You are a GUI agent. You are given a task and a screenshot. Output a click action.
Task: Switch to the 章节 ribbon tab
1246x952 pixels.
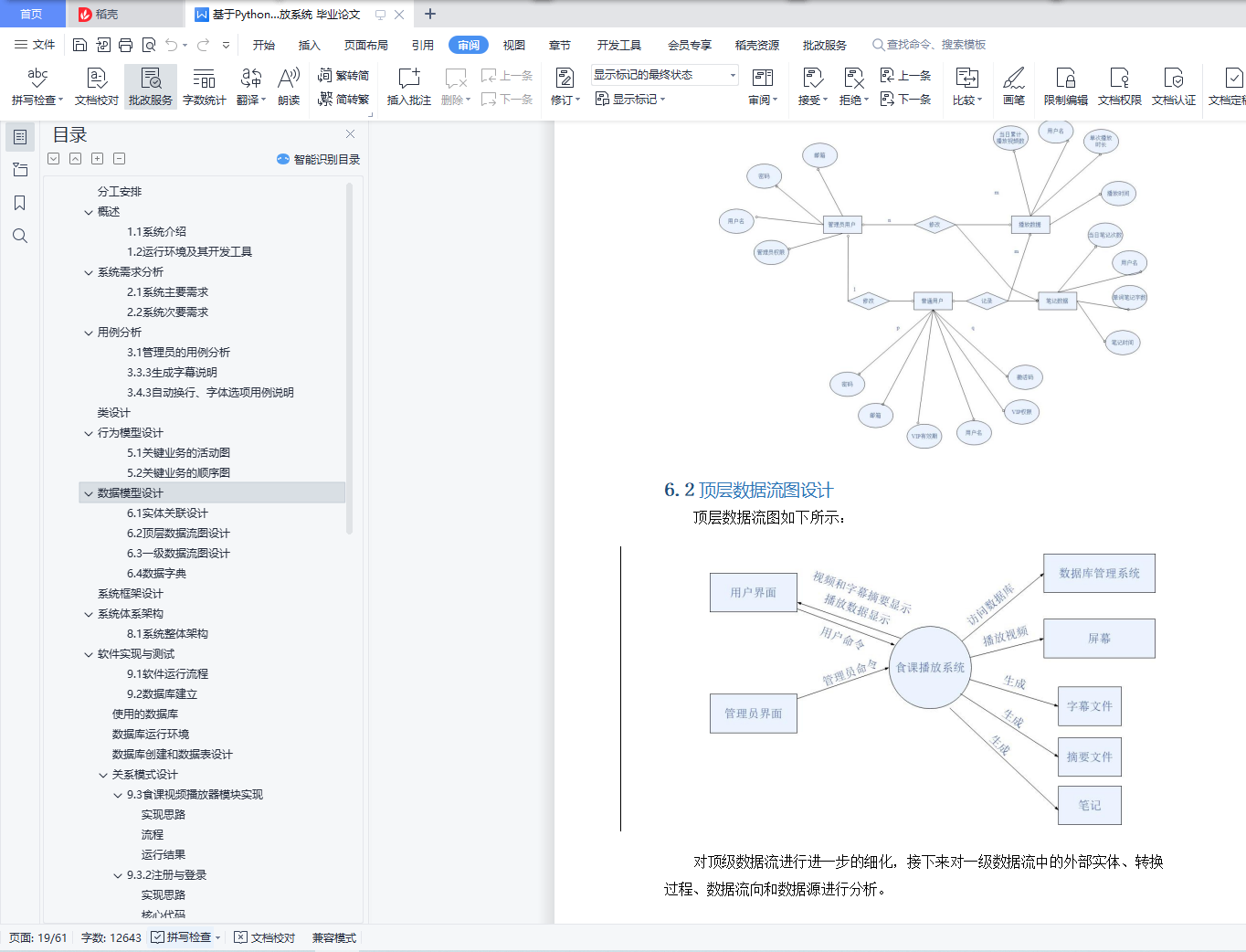click(x=560, y=45)
